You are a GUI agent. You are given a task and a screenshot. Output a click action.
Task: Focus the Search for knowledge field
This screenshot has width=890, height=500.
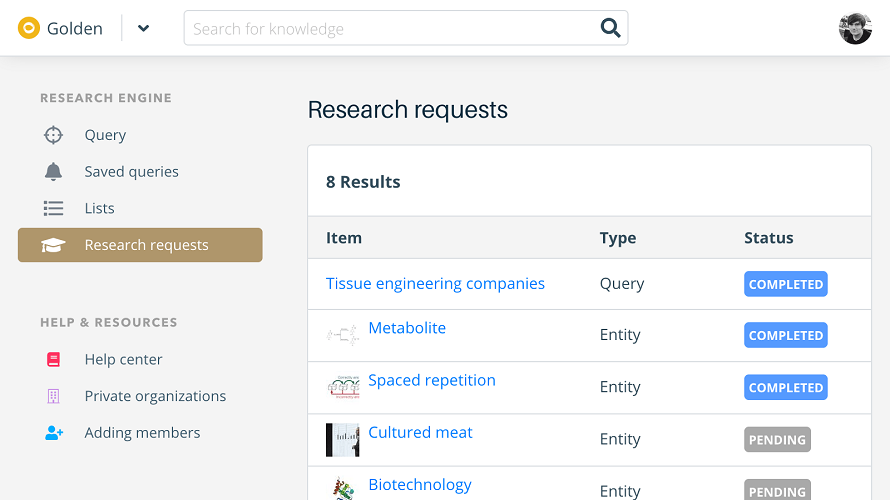(x=406, y=28)
